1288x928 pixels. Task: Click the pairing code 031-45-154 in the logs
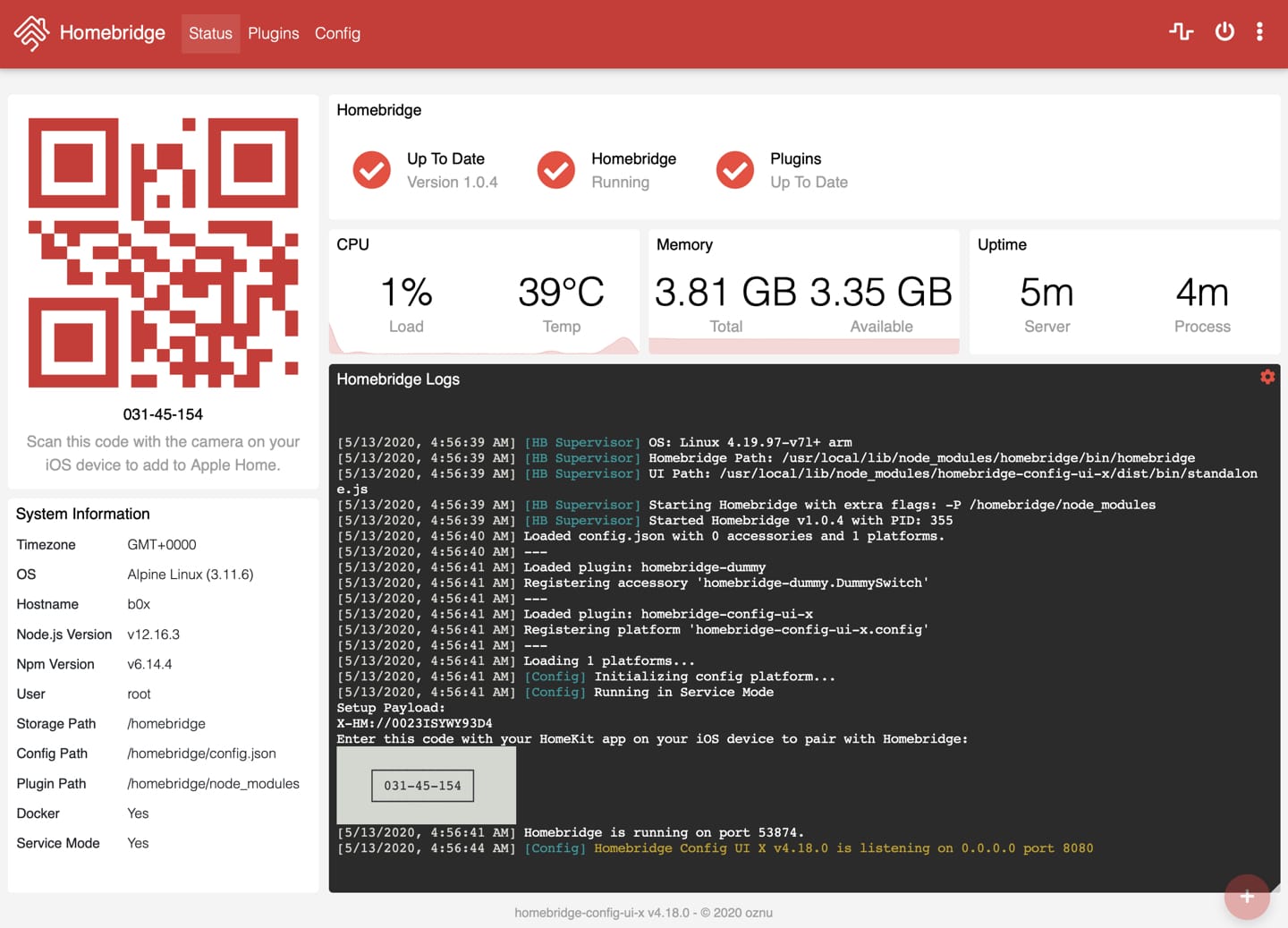421,785
